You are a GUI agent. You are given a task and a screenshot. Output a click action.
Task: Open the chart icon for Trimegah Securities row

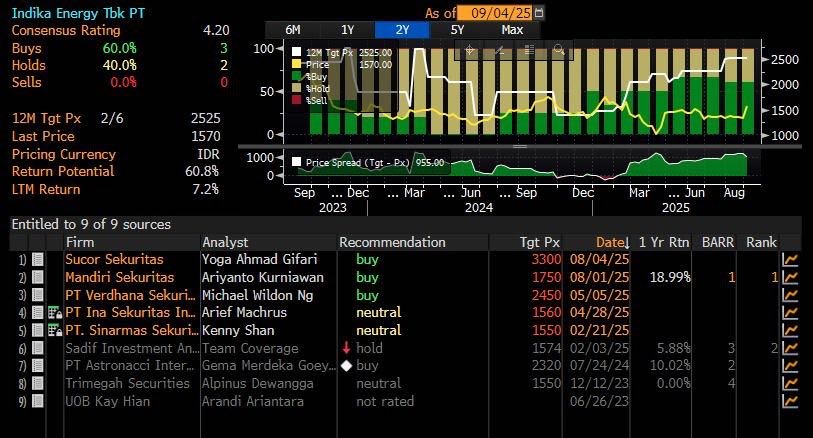pos(790,383)
